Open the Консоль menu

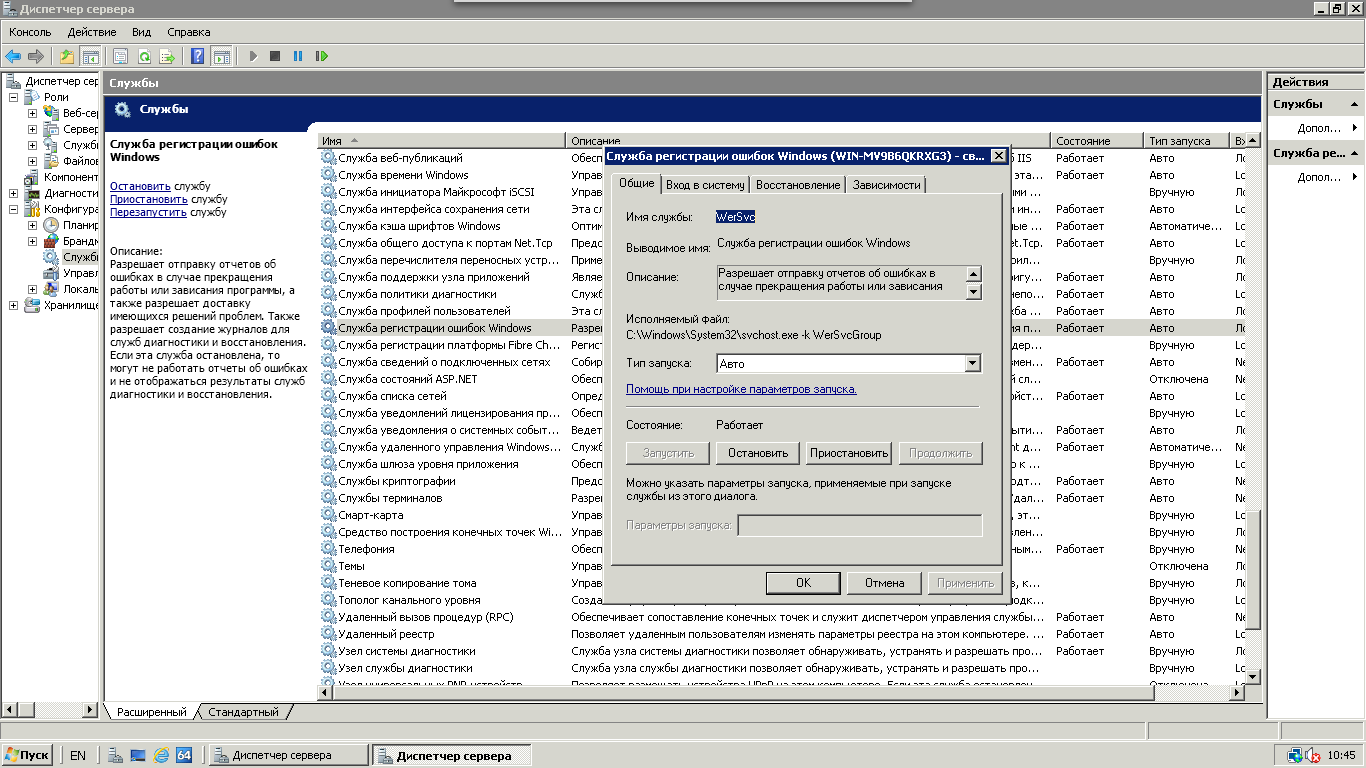(x=30, y=32)
